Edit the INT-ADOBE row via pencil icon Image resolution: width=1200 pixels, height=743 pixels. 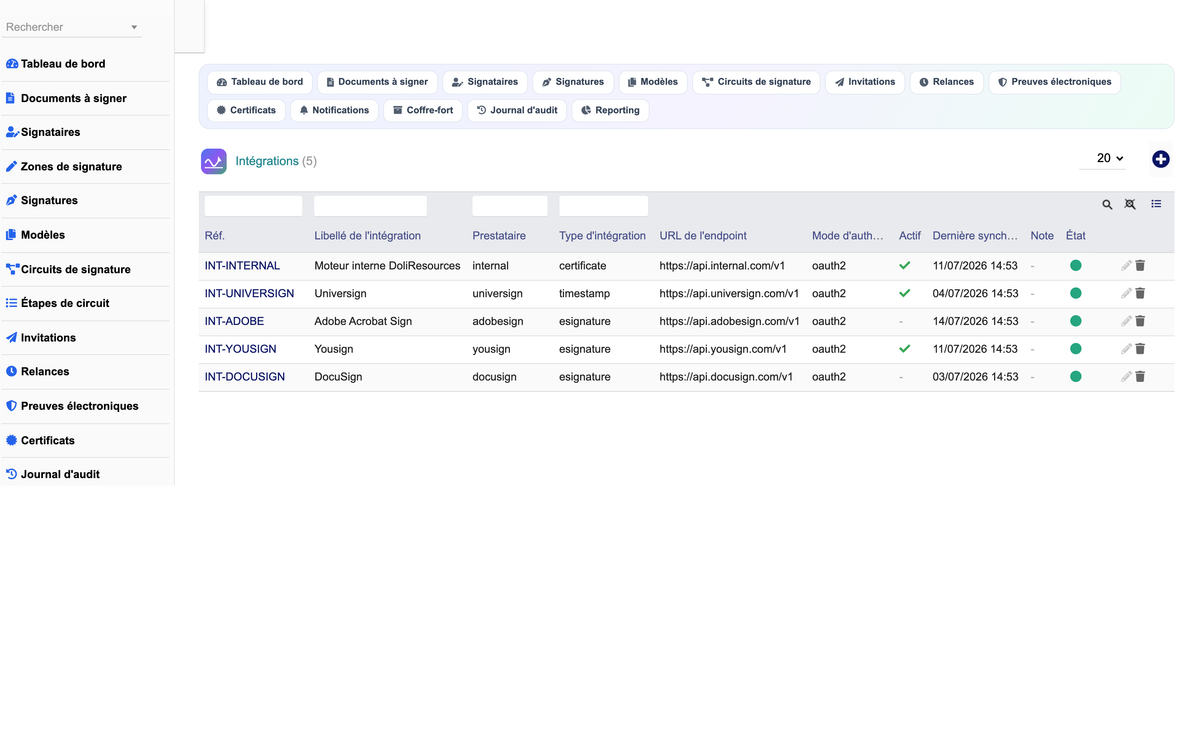[x=1126, y=321]
